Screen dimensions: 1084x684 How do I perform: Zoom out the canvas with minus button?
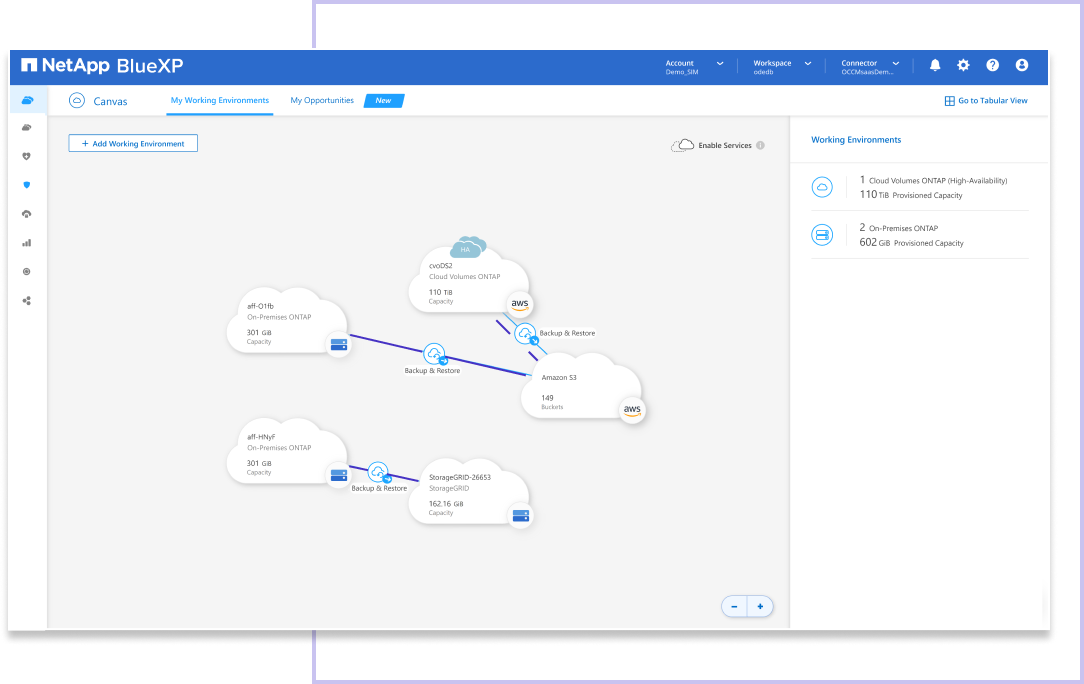click(734, 606)
